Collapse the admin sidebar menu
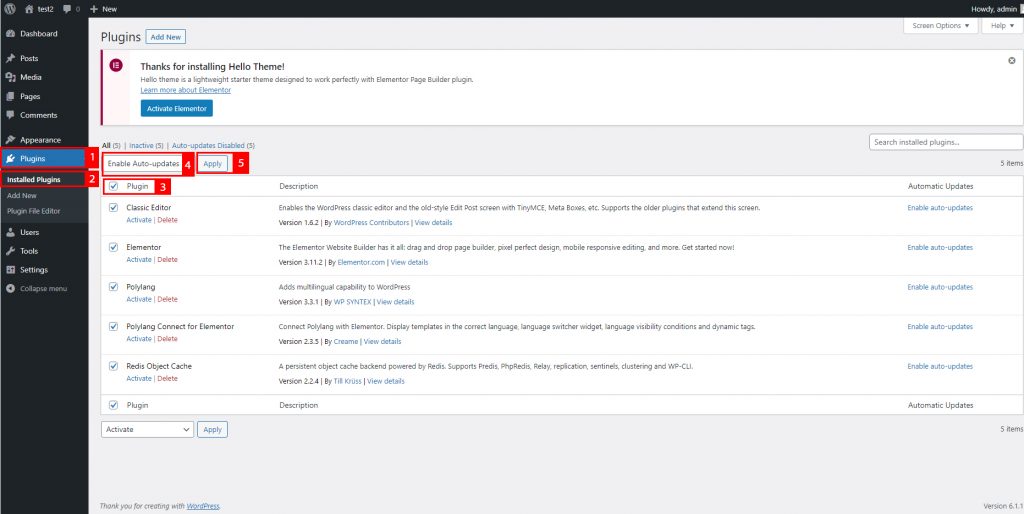 pyautogui.click(x=43, y=289)
